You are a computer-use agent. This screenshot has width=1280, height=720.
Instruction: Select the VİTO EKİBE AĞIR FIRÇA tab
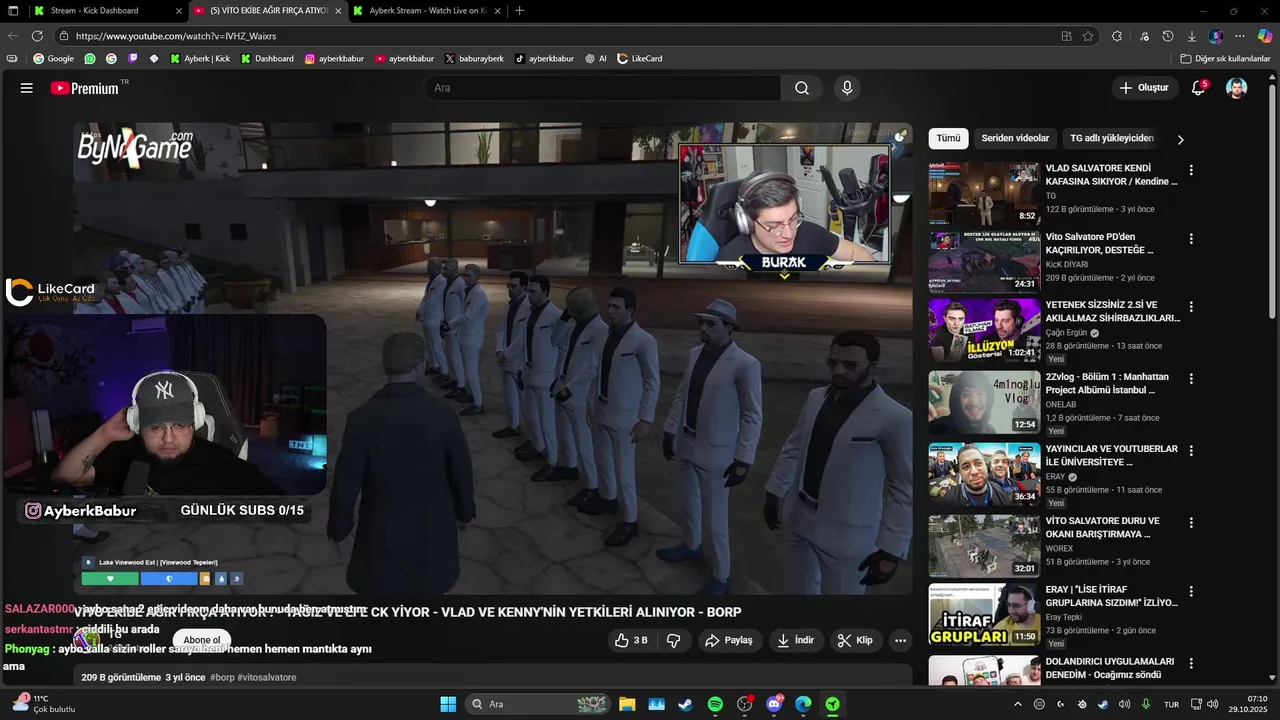pyautogui.click(x=266, y=11)
